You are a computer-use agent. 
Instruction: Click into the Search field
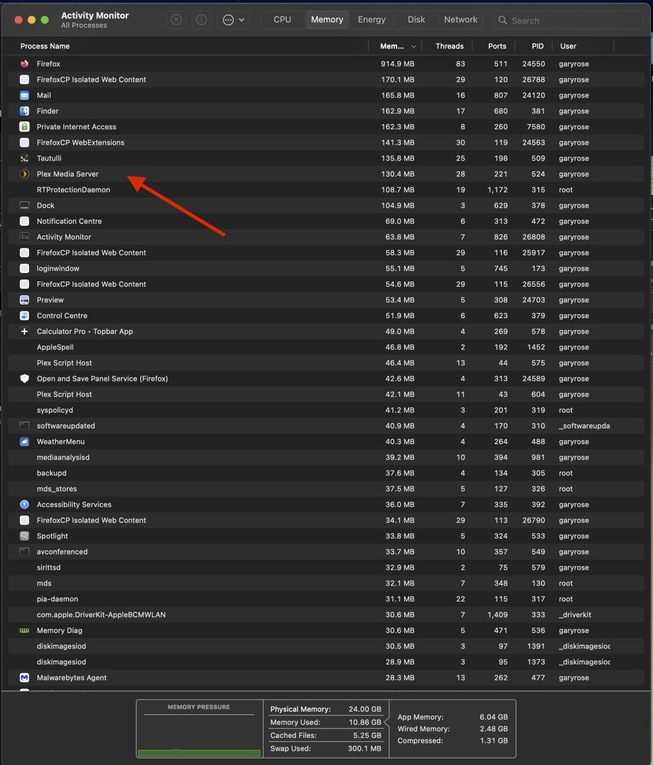[569, 20]
